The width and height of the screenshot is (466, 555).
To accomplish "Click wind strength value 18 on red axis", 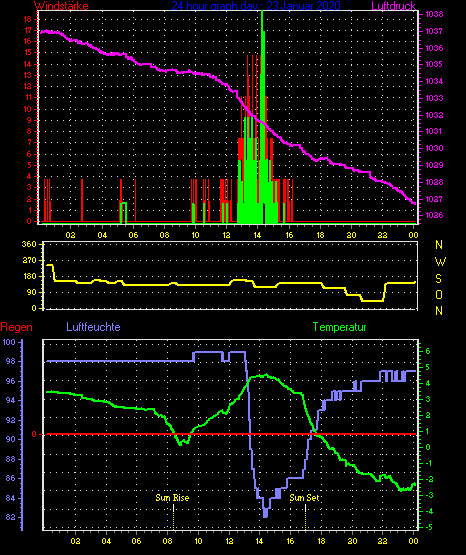I will click(x=28, y=19).
